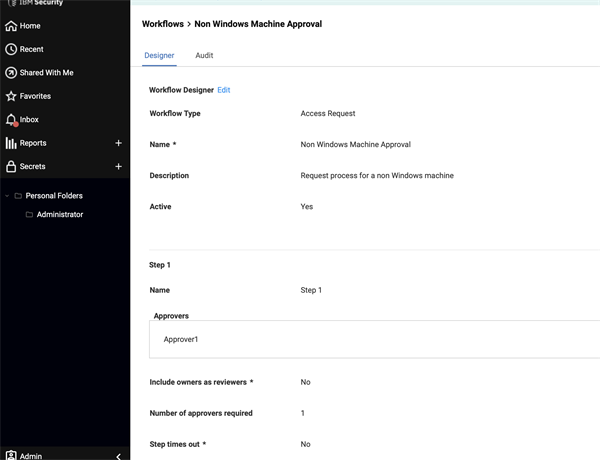Click the Shared With Me arrow icon
This screenshot has height=460, width=600.
pos(11,73)
